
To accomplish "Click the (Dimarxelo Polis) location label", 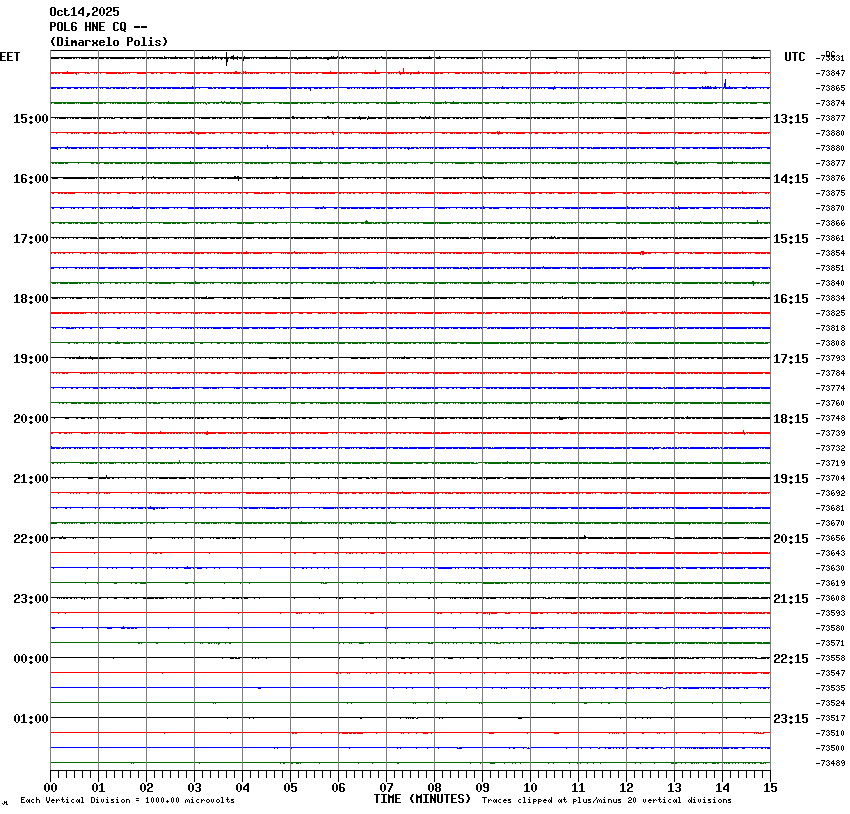I will point(109,42).
